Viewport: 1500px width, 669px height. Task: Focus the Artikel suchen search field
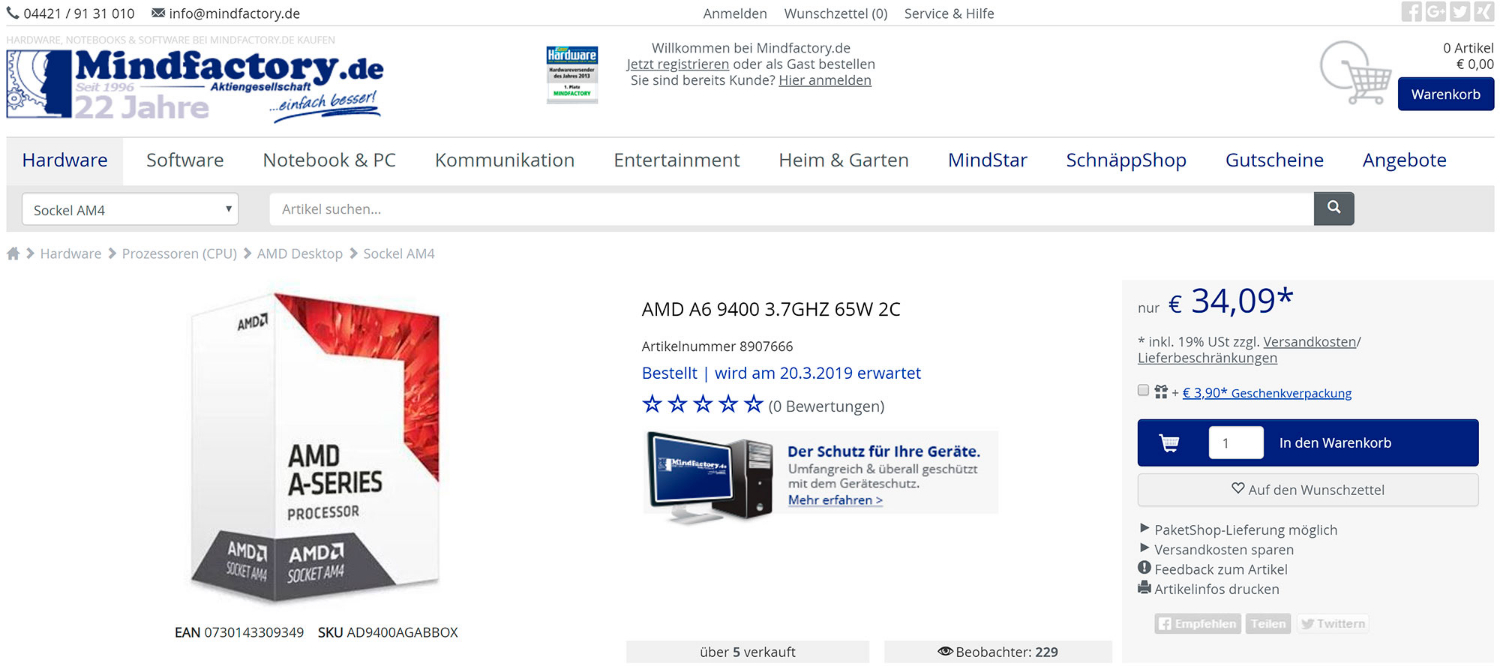coord(791,209)
